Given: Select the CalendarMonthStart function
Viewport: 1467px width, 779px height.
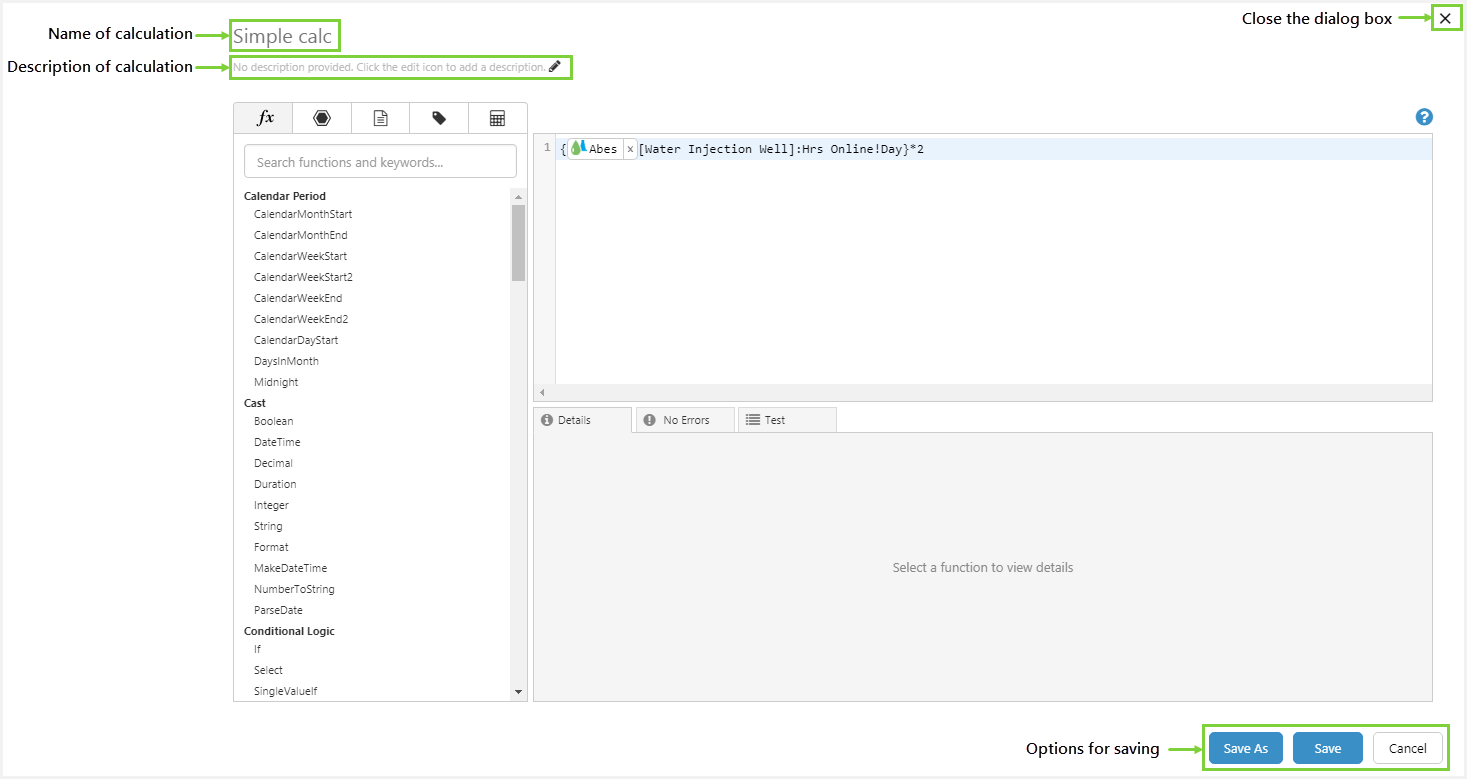Looking at the screenshot, I should [303, 214].
